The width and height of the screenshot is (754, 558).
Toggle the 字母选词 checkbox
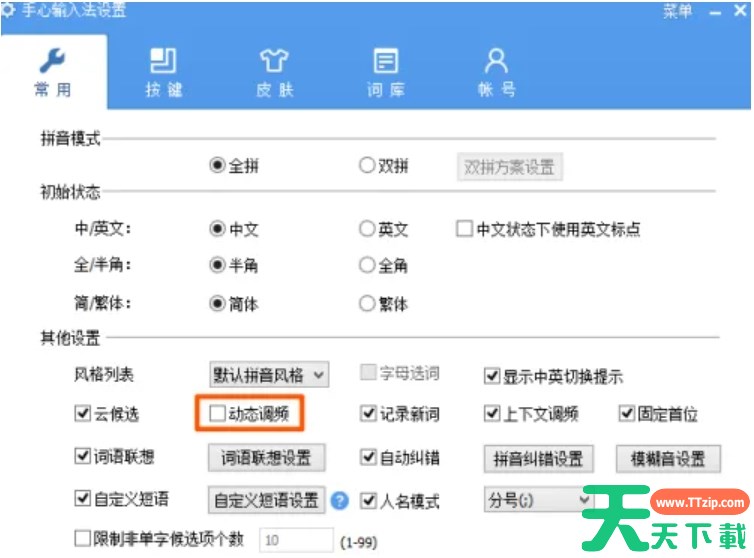(368, 372)
